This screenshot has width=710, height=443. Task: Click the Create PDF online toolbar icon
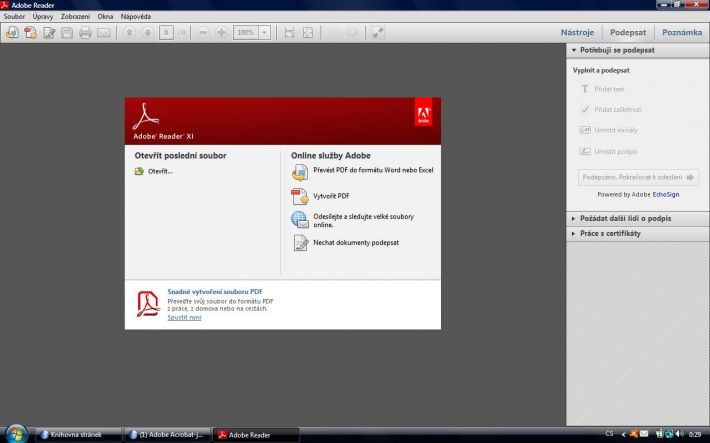coord(31,33)
